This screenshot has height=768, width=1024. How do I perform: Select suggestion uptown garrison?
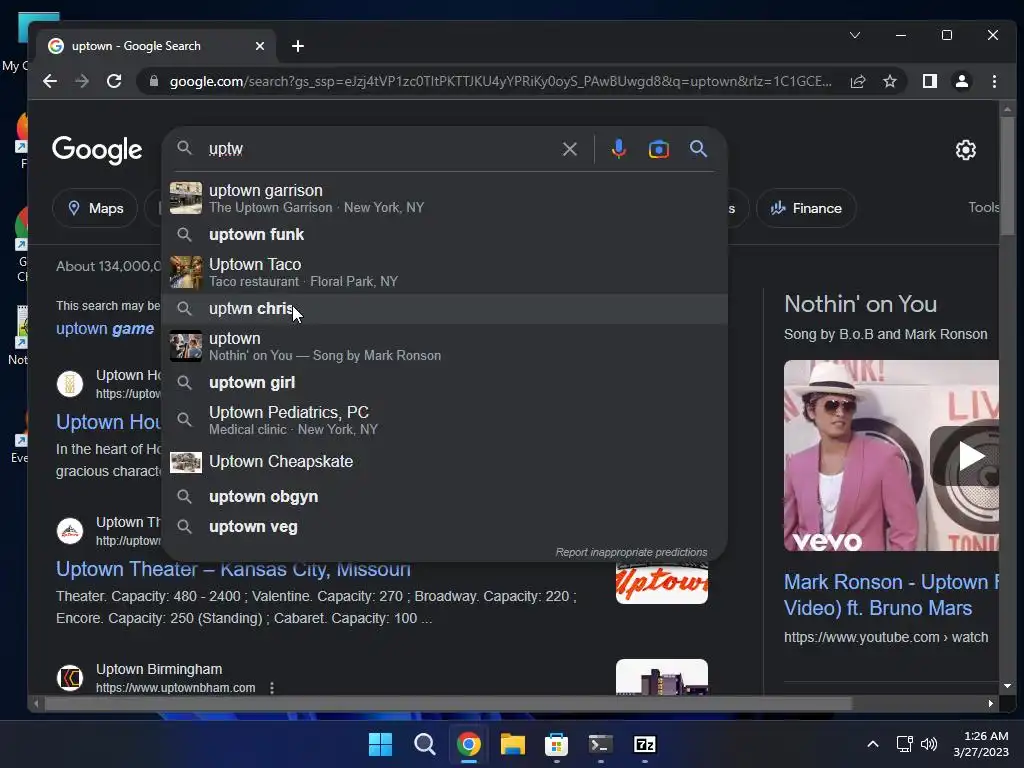pos(445,198)
